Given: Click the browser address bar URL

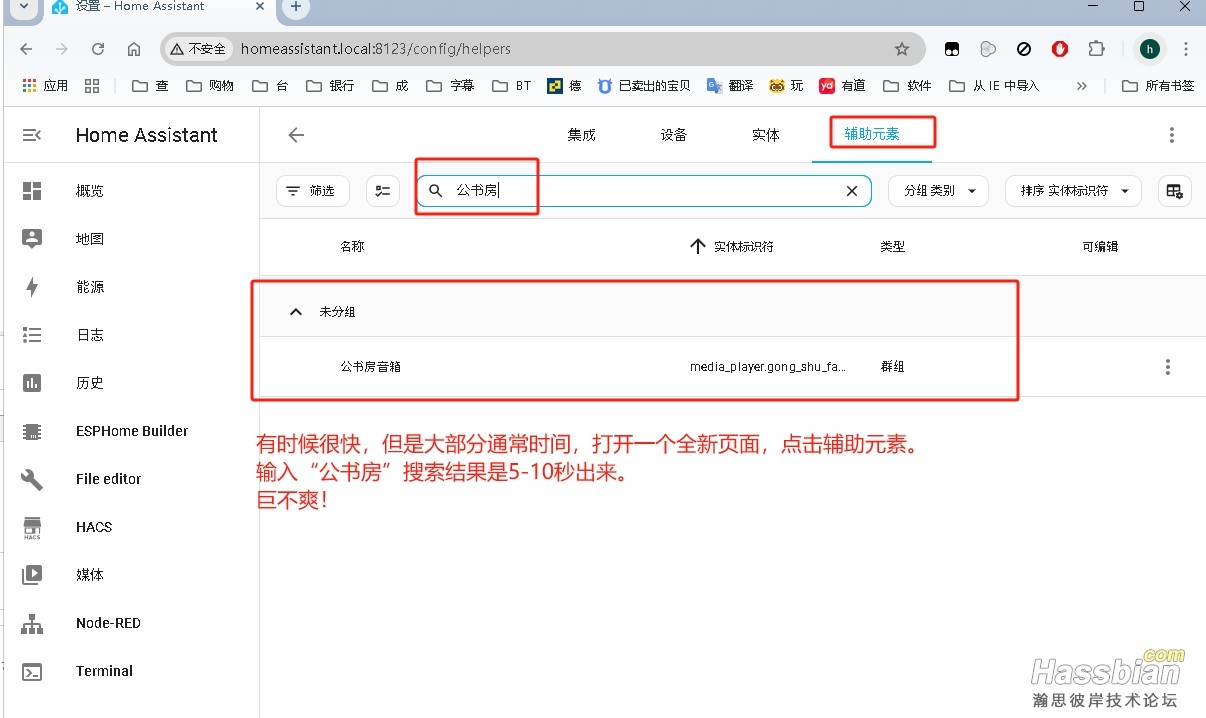Looking at the screenshot, I should coord(376,49).
